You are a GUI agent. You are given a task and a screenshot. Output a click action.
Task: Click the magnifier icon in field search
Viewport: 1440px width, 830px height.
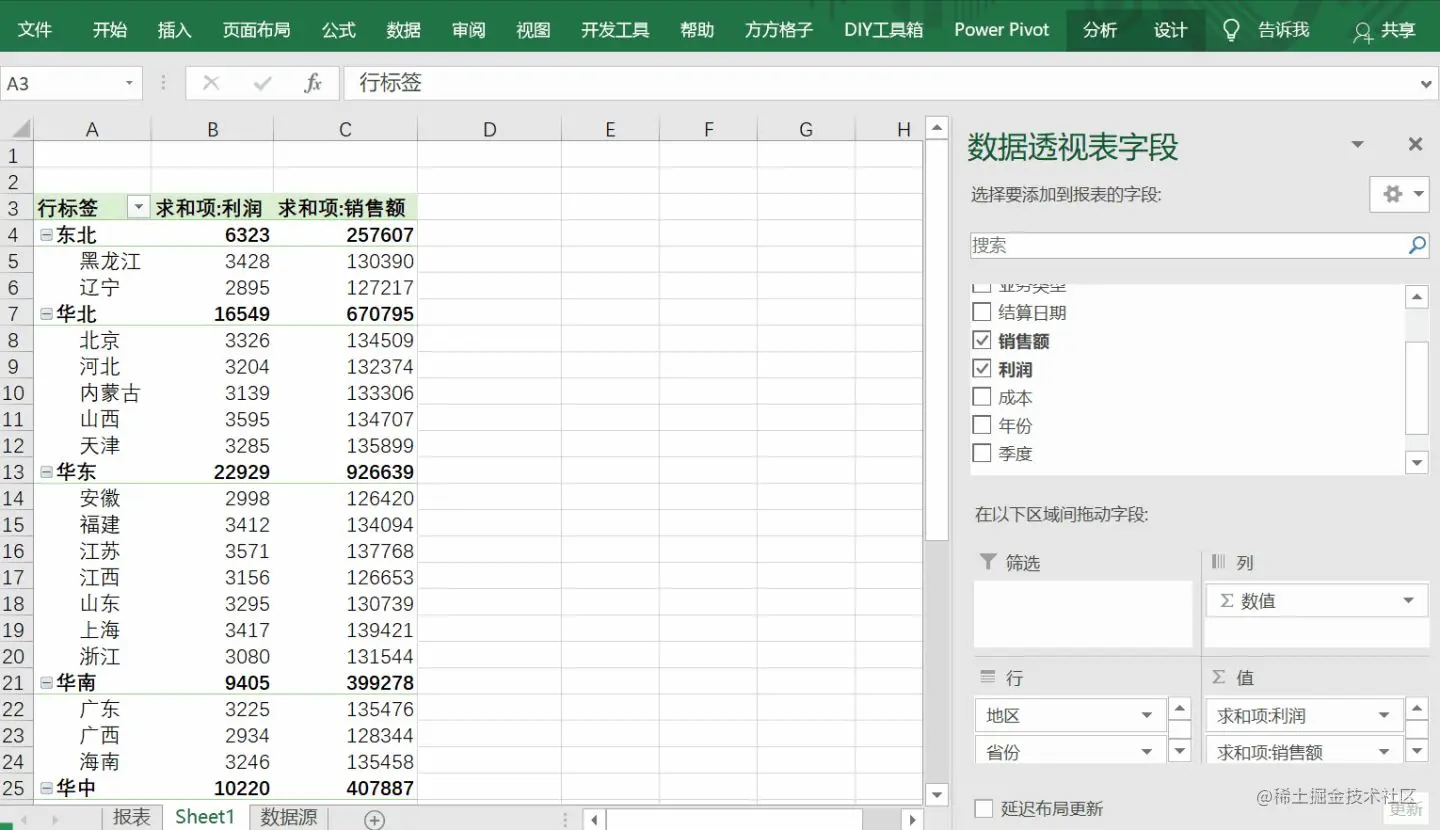click(x=1417, y=245)
